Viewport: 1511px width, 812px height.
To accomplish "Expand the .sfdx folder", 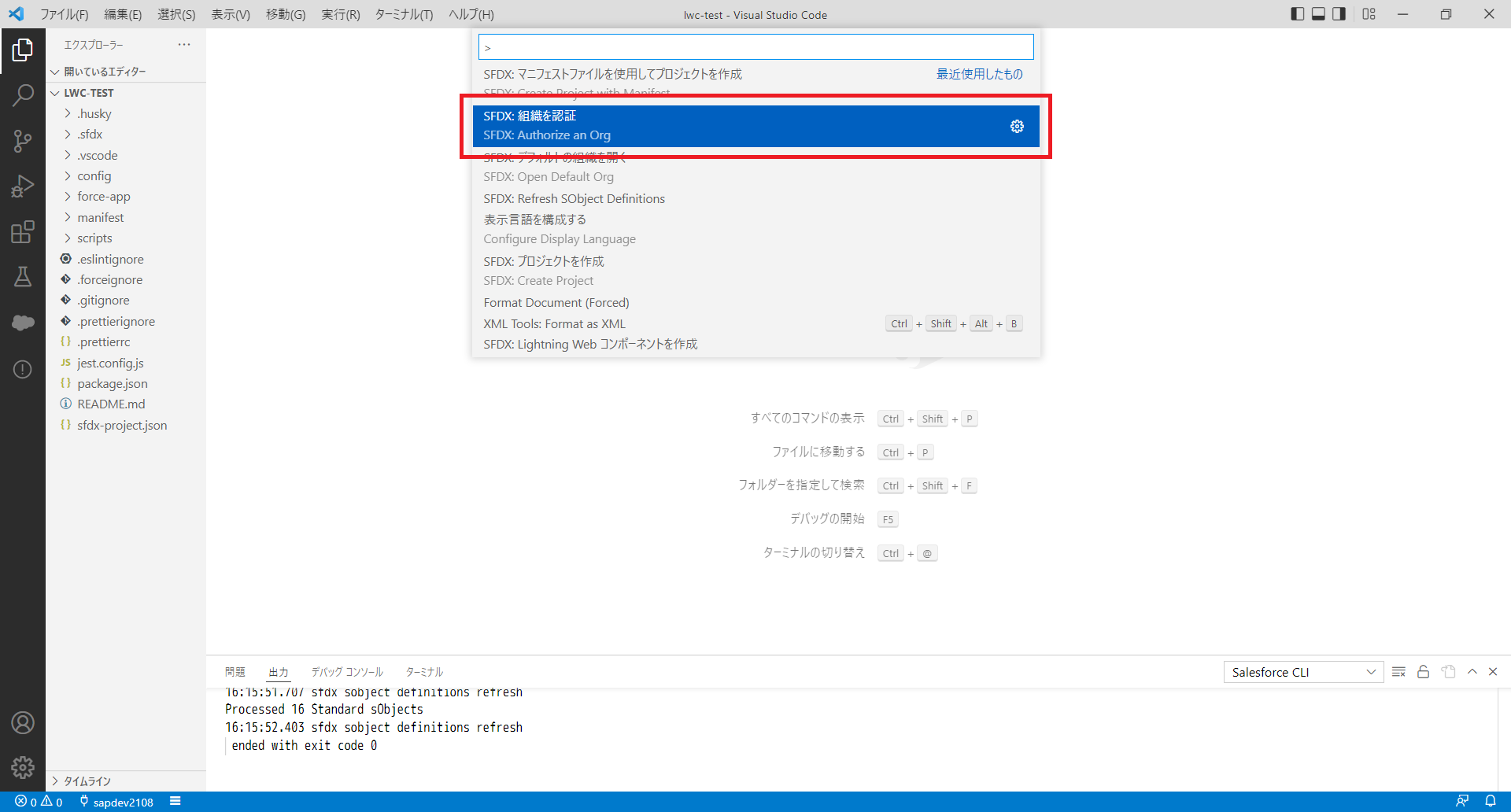I will click(126, 135).
